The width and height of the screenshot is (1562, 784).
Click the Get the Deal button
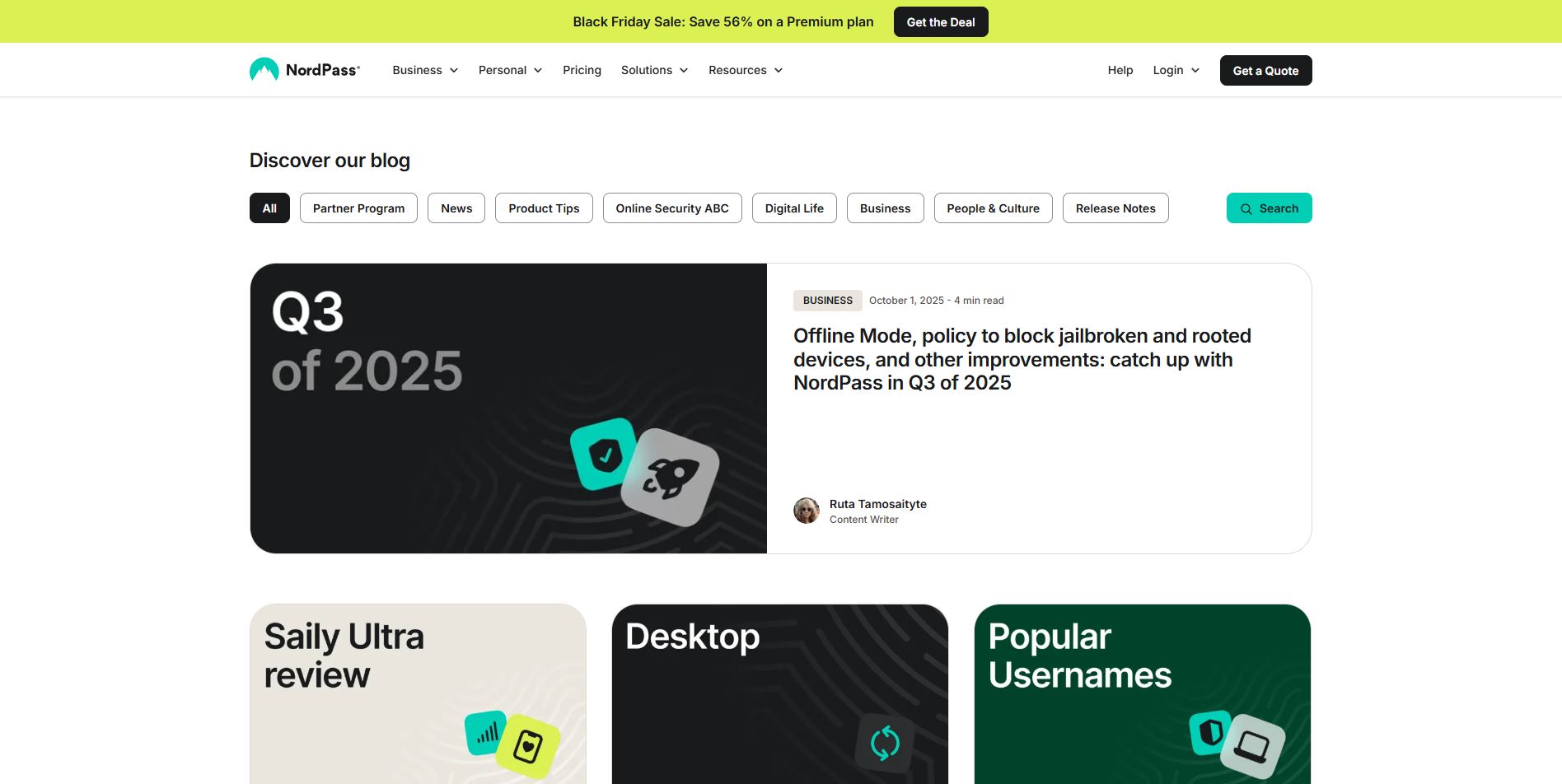tap(941, 22)
